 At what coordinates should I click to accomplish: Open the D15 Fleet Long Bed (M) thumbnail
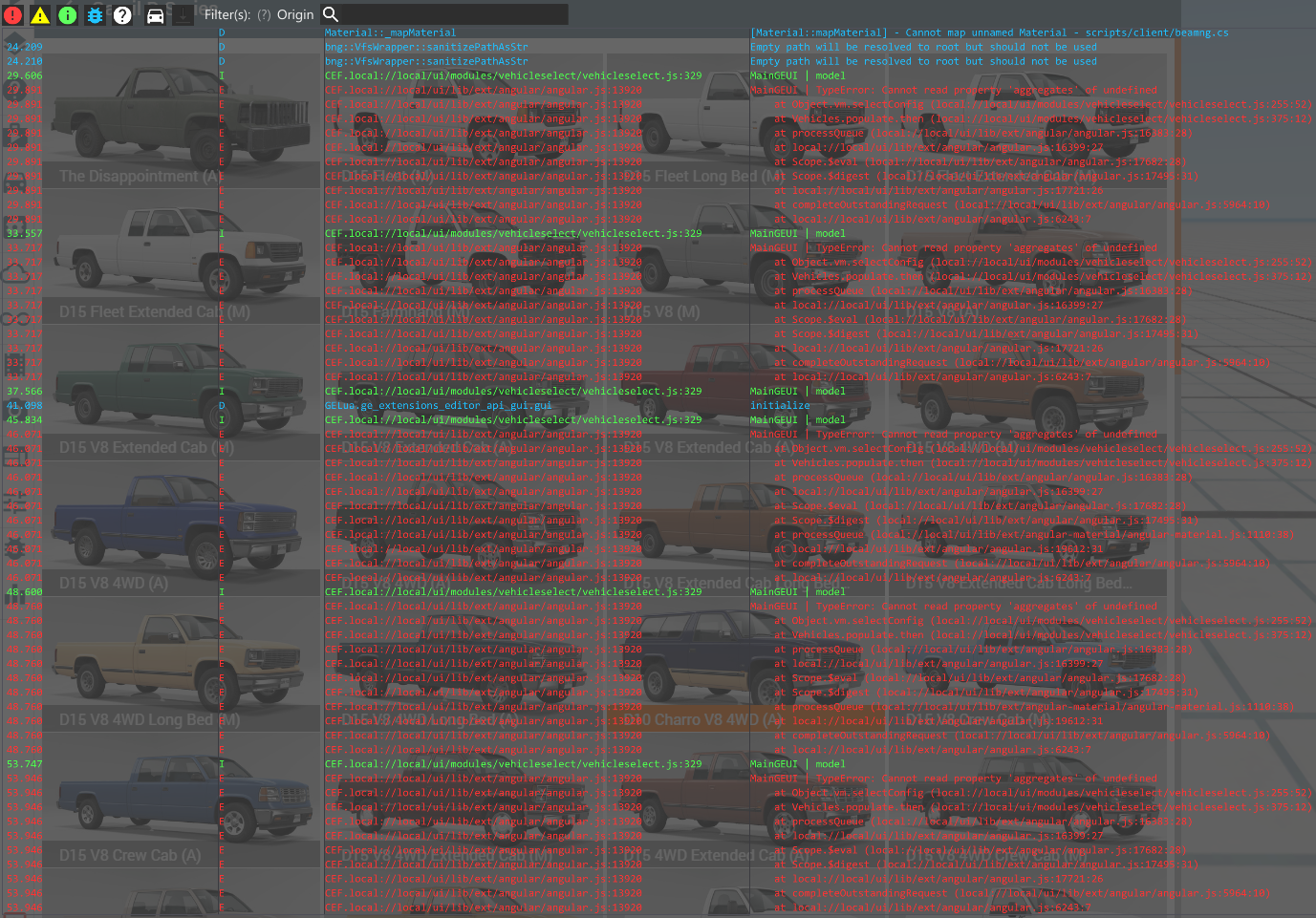tap(745, 121)
